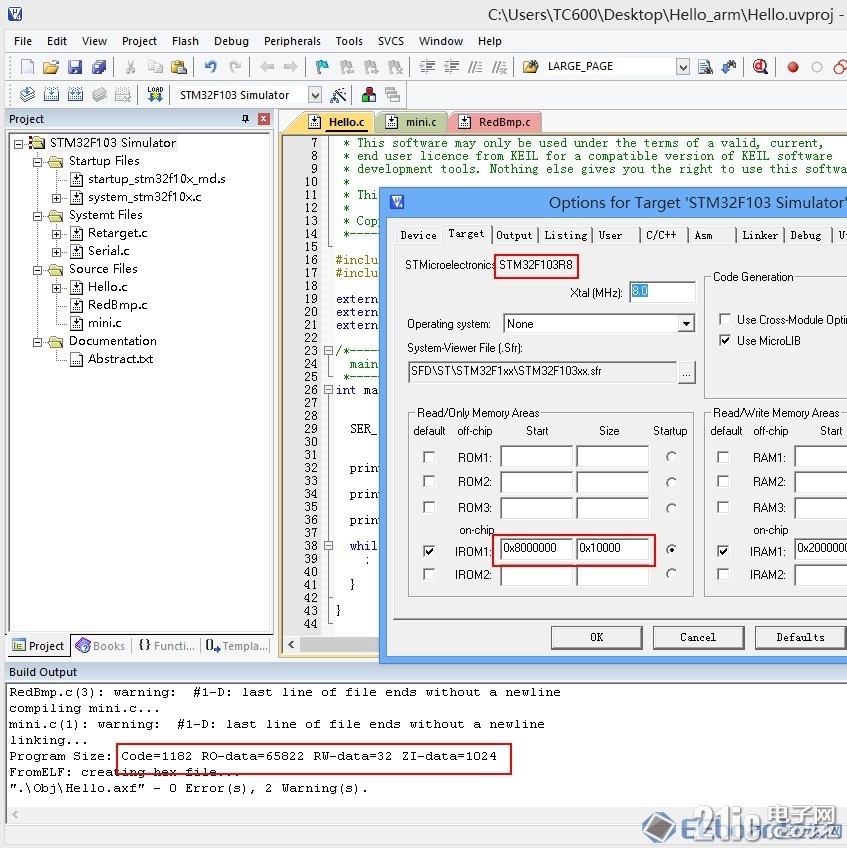Click the Defaults button
Image resolution: width=847 pixels, height=848 pixels.
point(800,637)
